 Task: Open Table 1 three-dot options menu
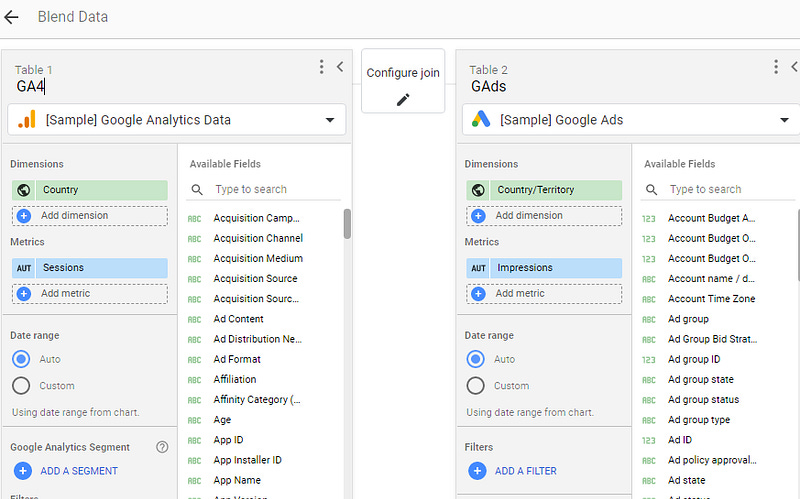click(x=321, y=67)
